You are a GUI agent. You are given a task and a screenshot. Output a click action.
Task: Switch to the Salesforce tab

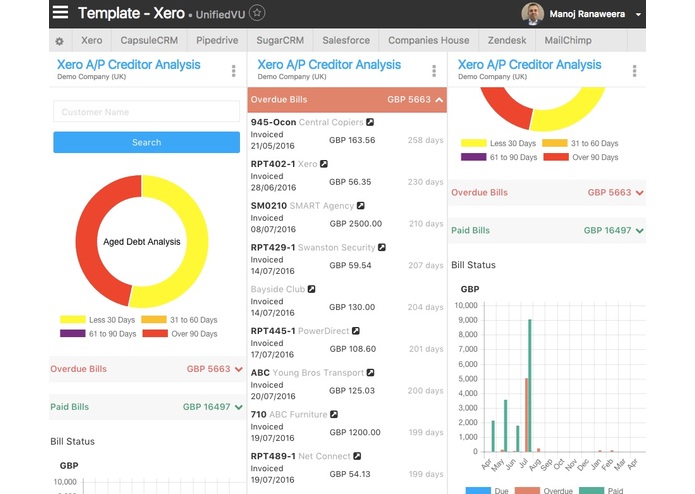point(346,40)
